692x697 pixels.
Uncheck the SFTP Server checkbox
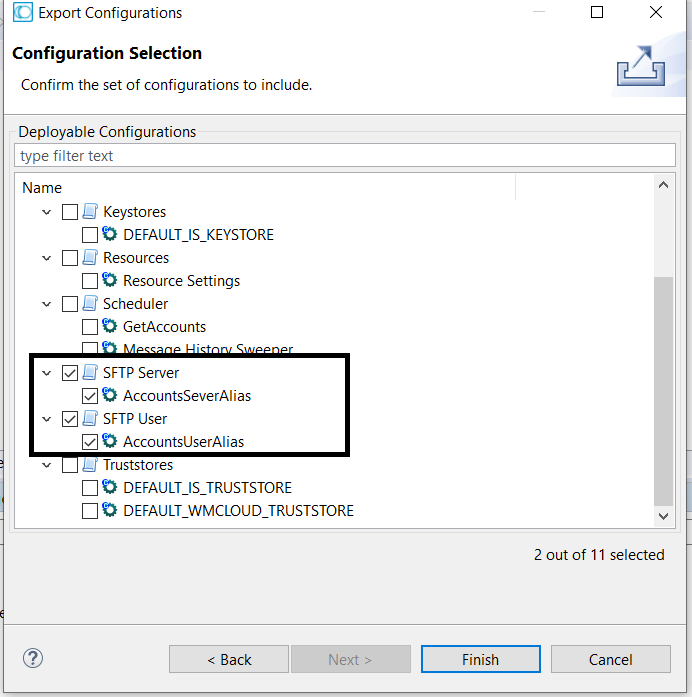coord(70,373)
